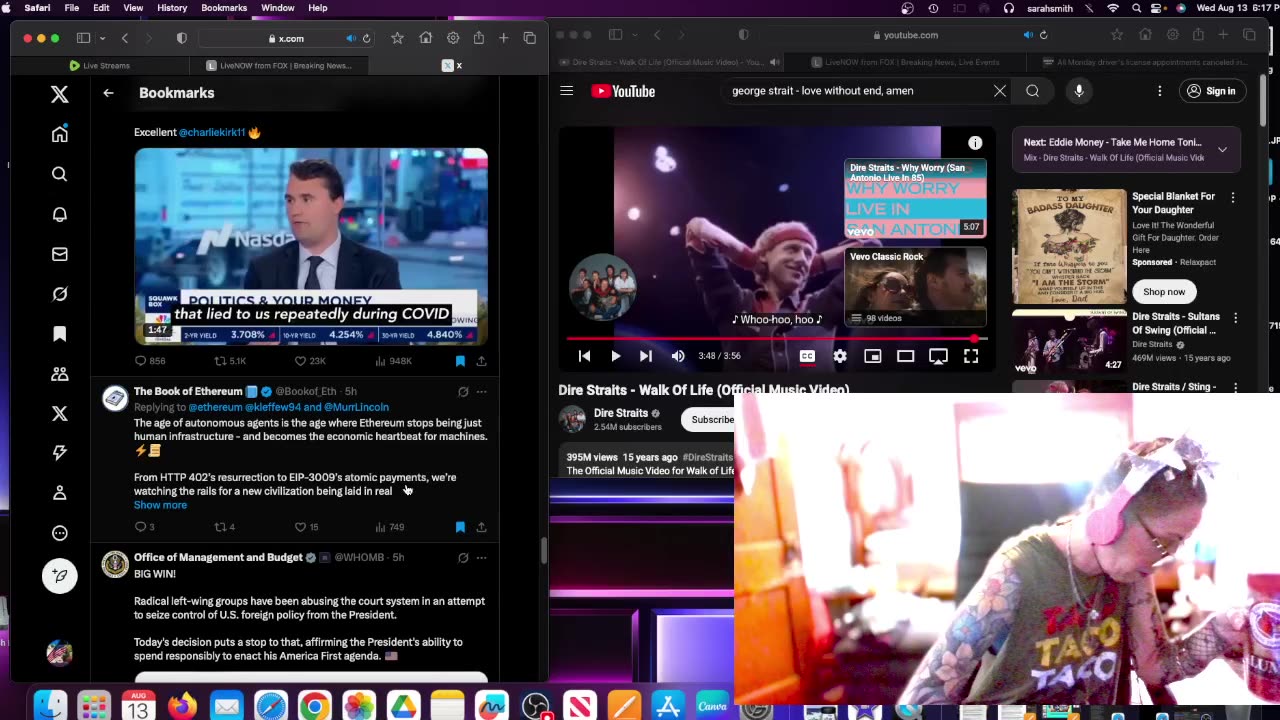The image size is (1280, 720).
Task: Open X Notifications bell in sidebar
Action: pos(60,214)
